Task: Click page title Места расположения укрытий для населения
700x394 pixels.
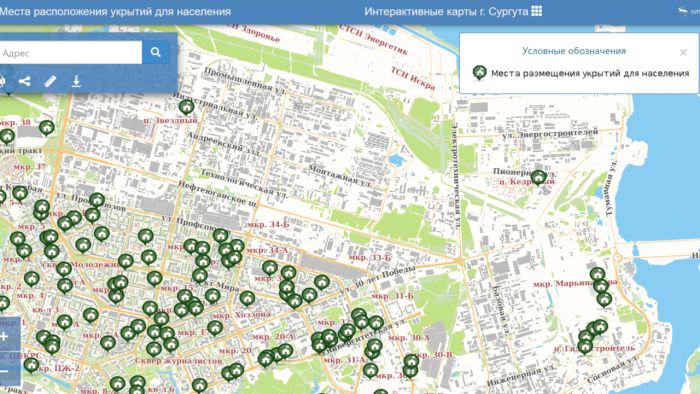Action: tap(115, 12)
